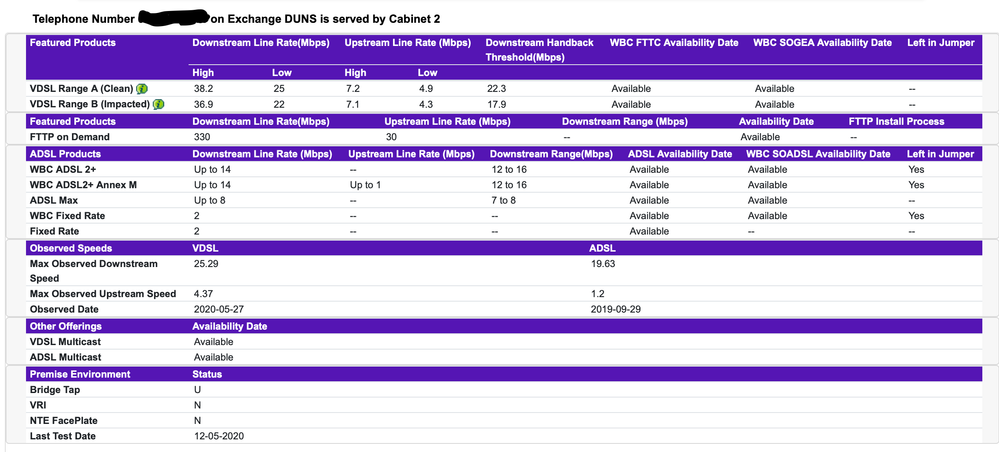Select the Other Offerings header

67,326
